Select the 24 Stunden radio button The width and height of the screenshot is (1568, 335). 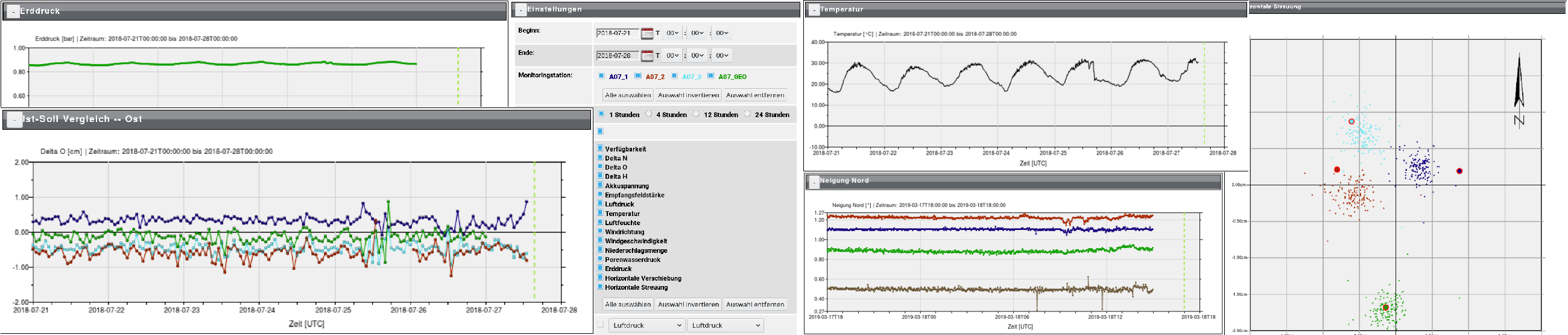coord(747,114)
